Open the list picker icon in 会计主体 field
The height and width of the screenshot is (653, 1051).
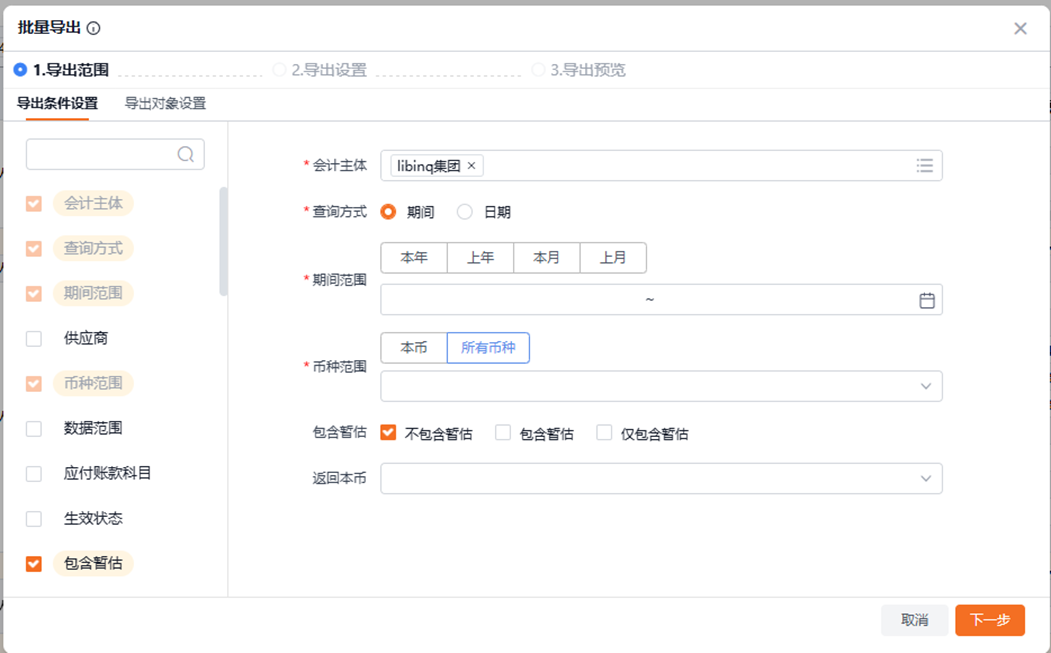[924, 166]
